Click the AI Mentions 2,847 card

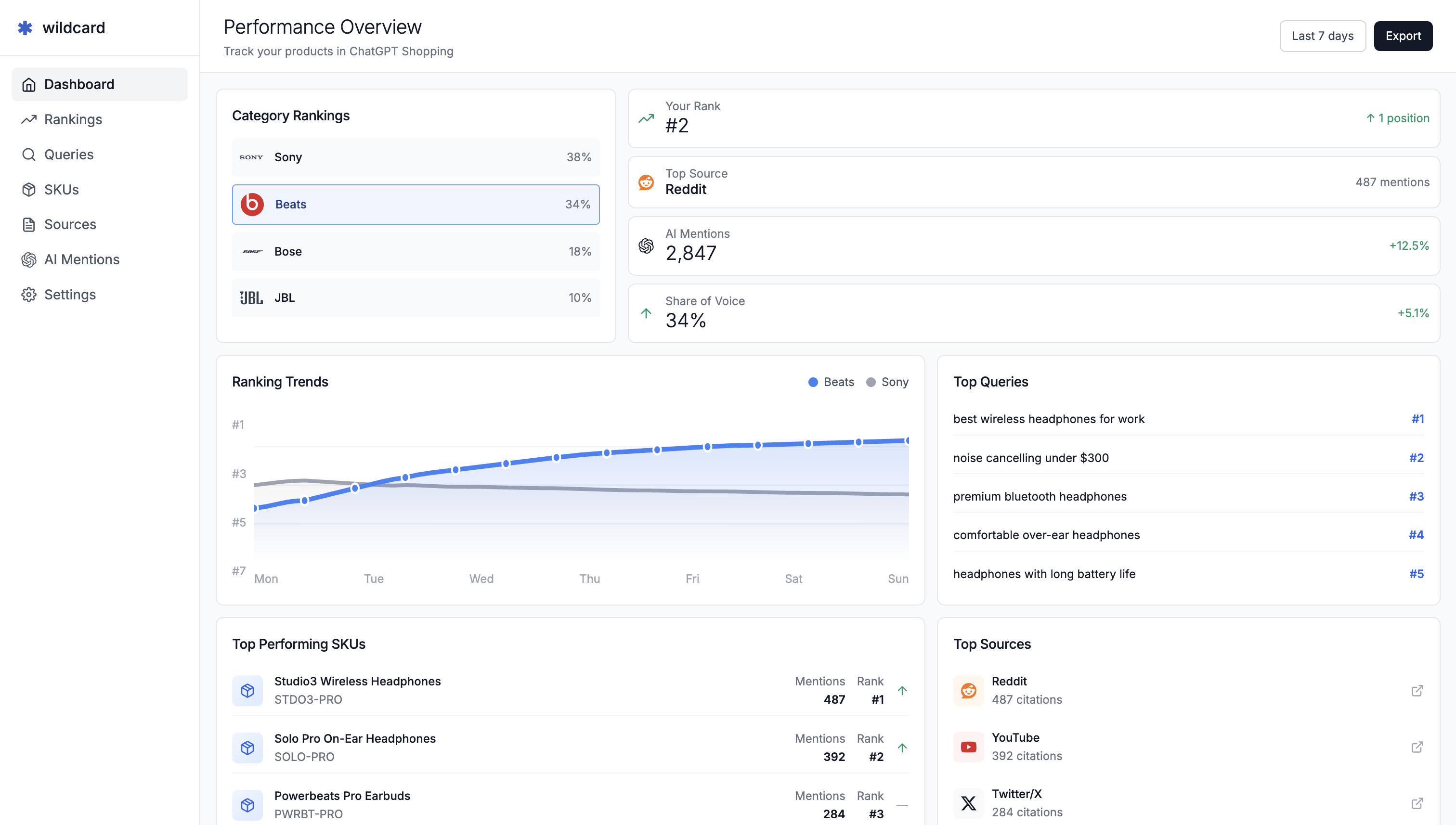(1034, 246)
